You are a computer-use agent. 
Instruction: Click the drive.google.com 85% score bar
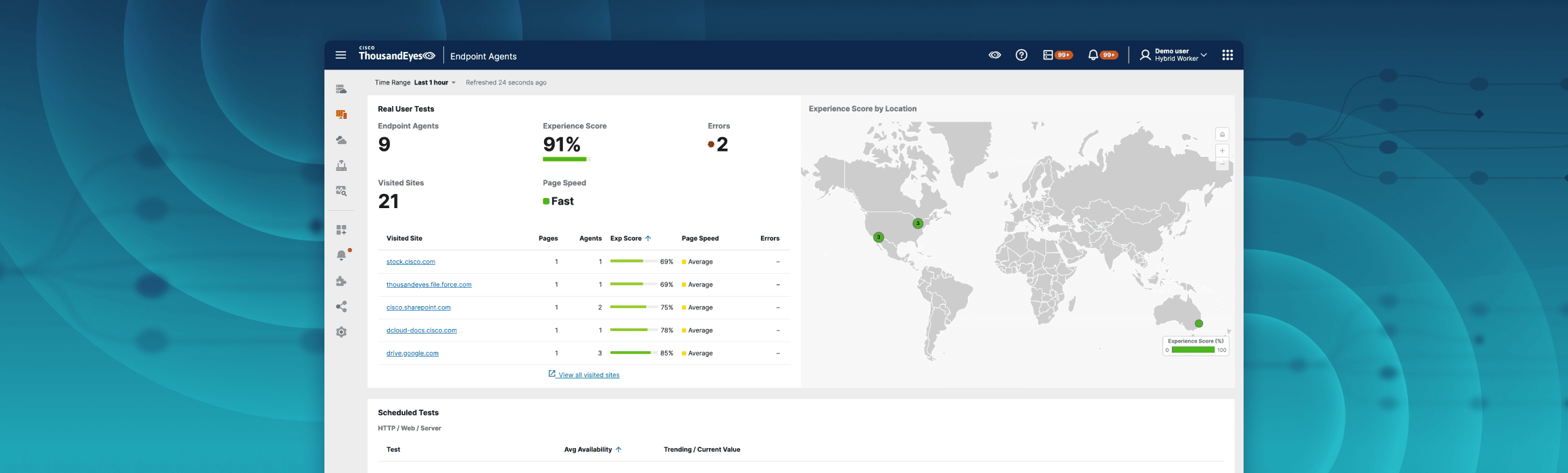pyautogui.click(x=633, y=353)
